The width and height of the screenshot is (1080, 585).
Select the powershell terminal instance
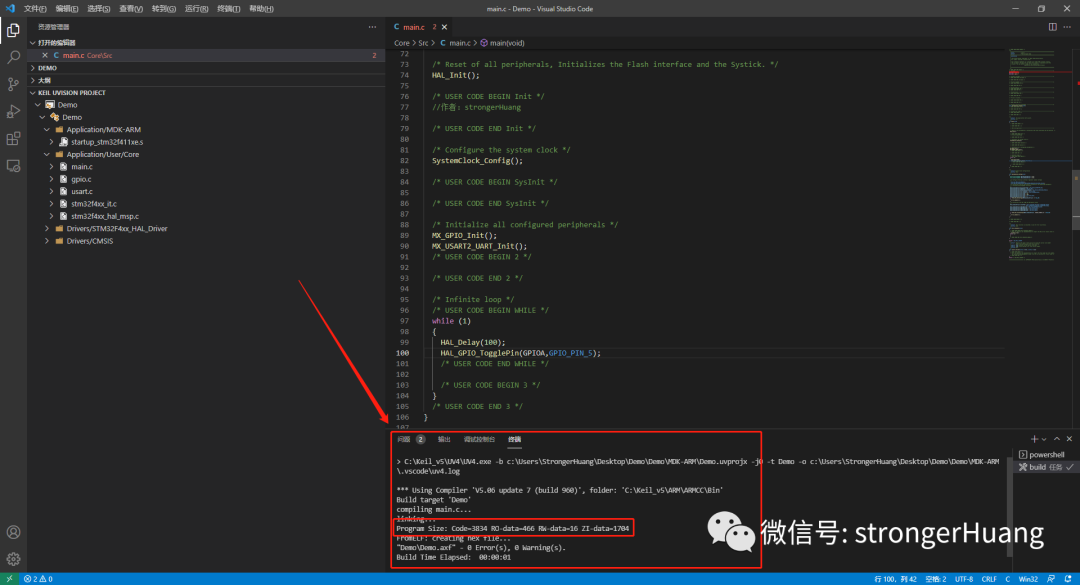click(1046, 454)
